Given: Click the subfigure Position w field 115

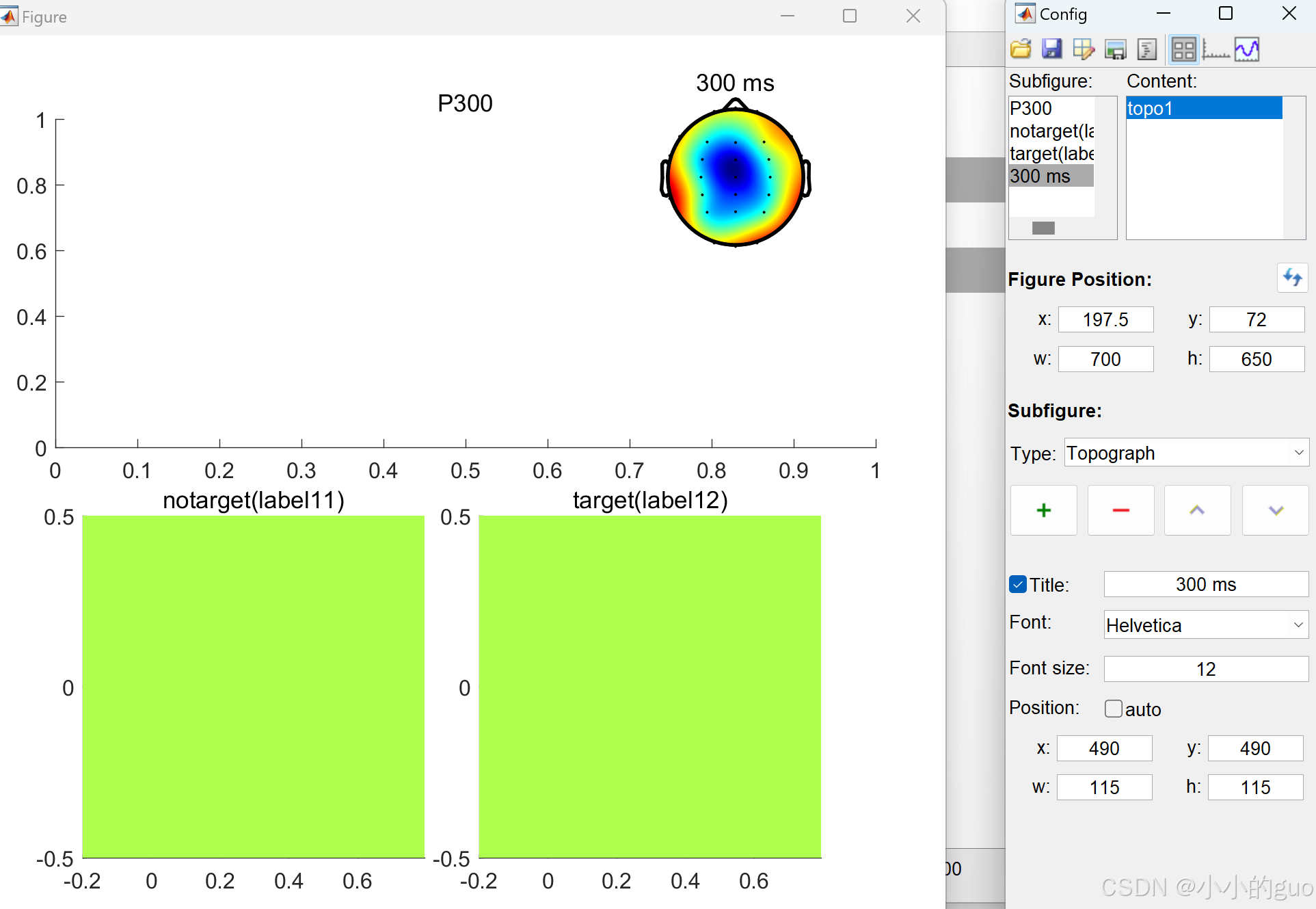Looking at the screenshot, I should pyautogui.click(x=1105, y=787).
